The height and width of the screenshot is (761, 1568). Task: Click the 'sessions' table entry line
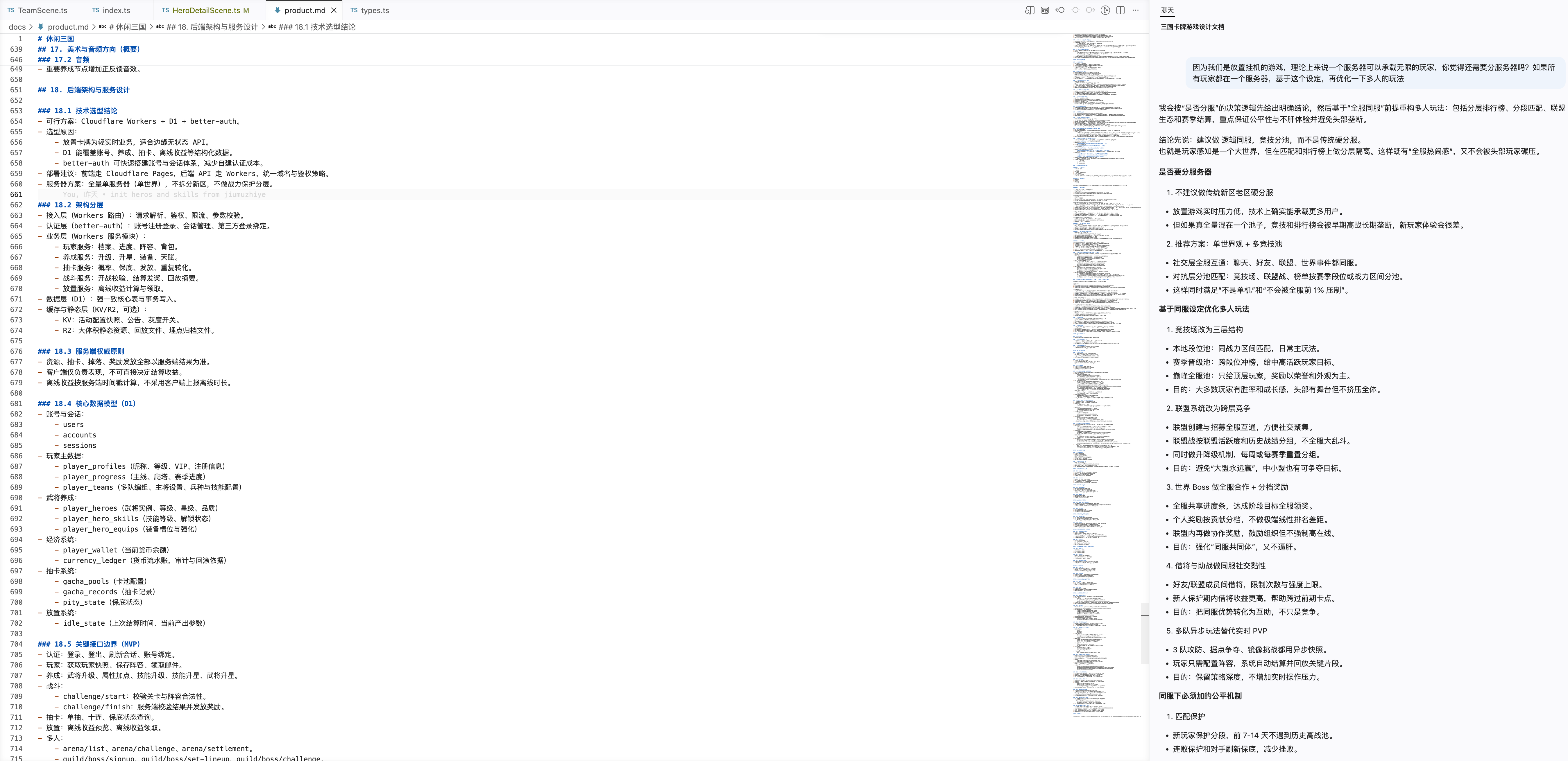pyautogui.click(x=76, y=446)
